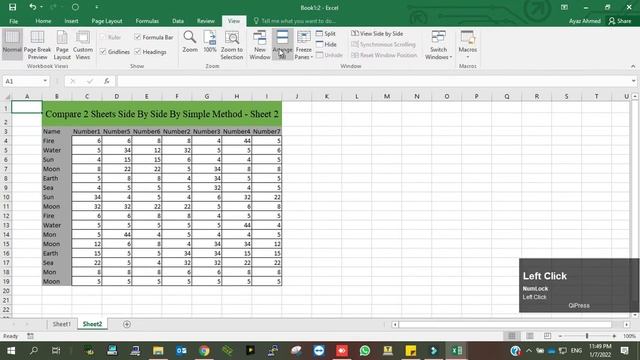Click the Save icon in title bar
Screen dimensions: 640x360
click(12, 7)
